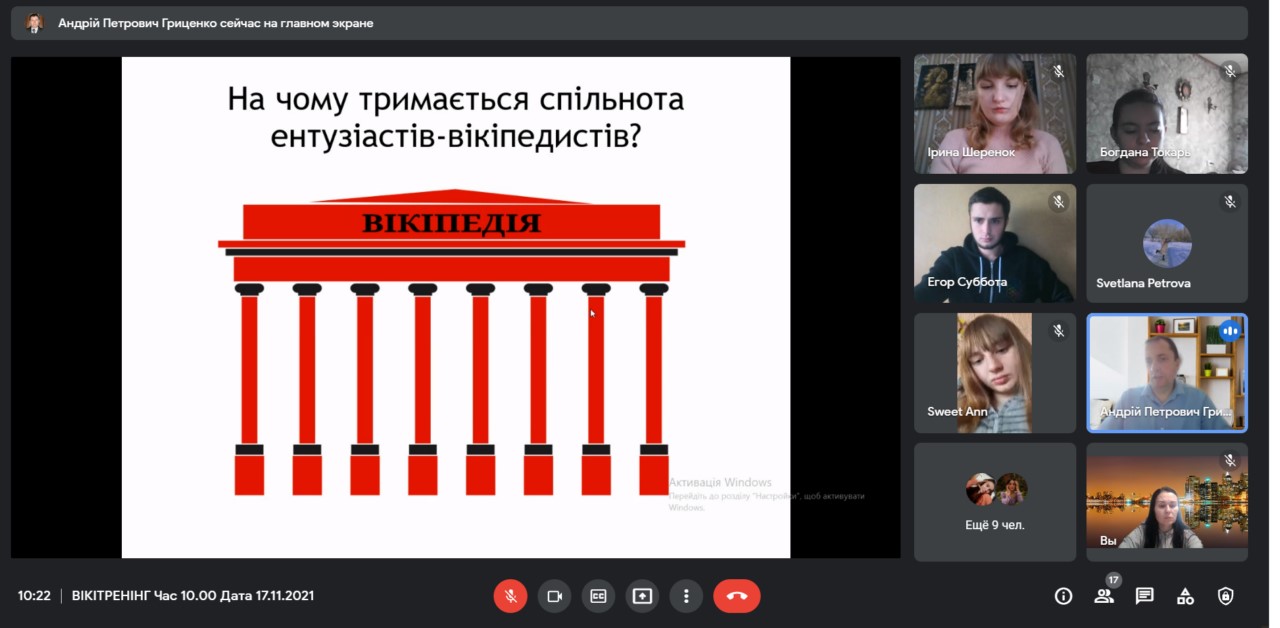
Task: Select Svetlana Petrova avatar tile
Action: pyautogui.click(x=1167, y=243)
